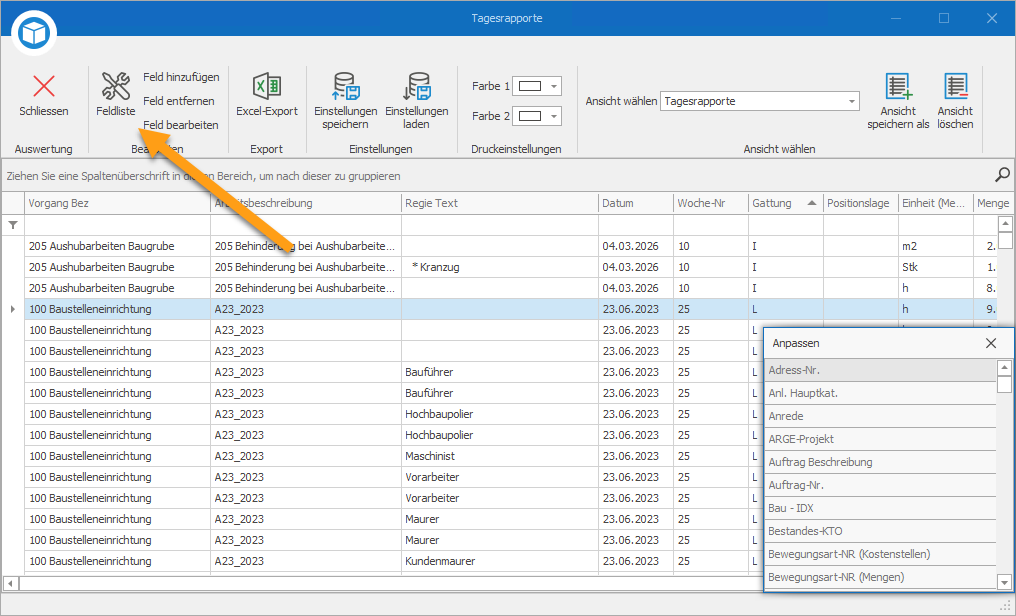Screen dimensions: 1016x616
Task: Open the Farbe 1 color dropdown
Action: 554,86
